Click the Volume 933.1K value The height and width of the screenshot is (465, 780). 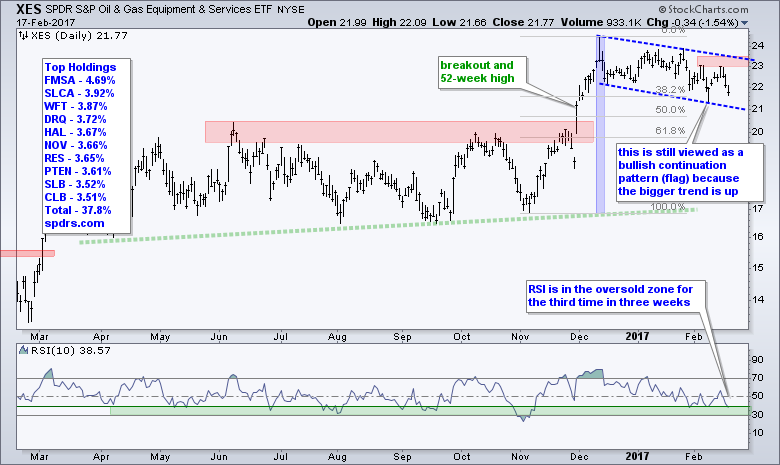click(x=602, y=22)
